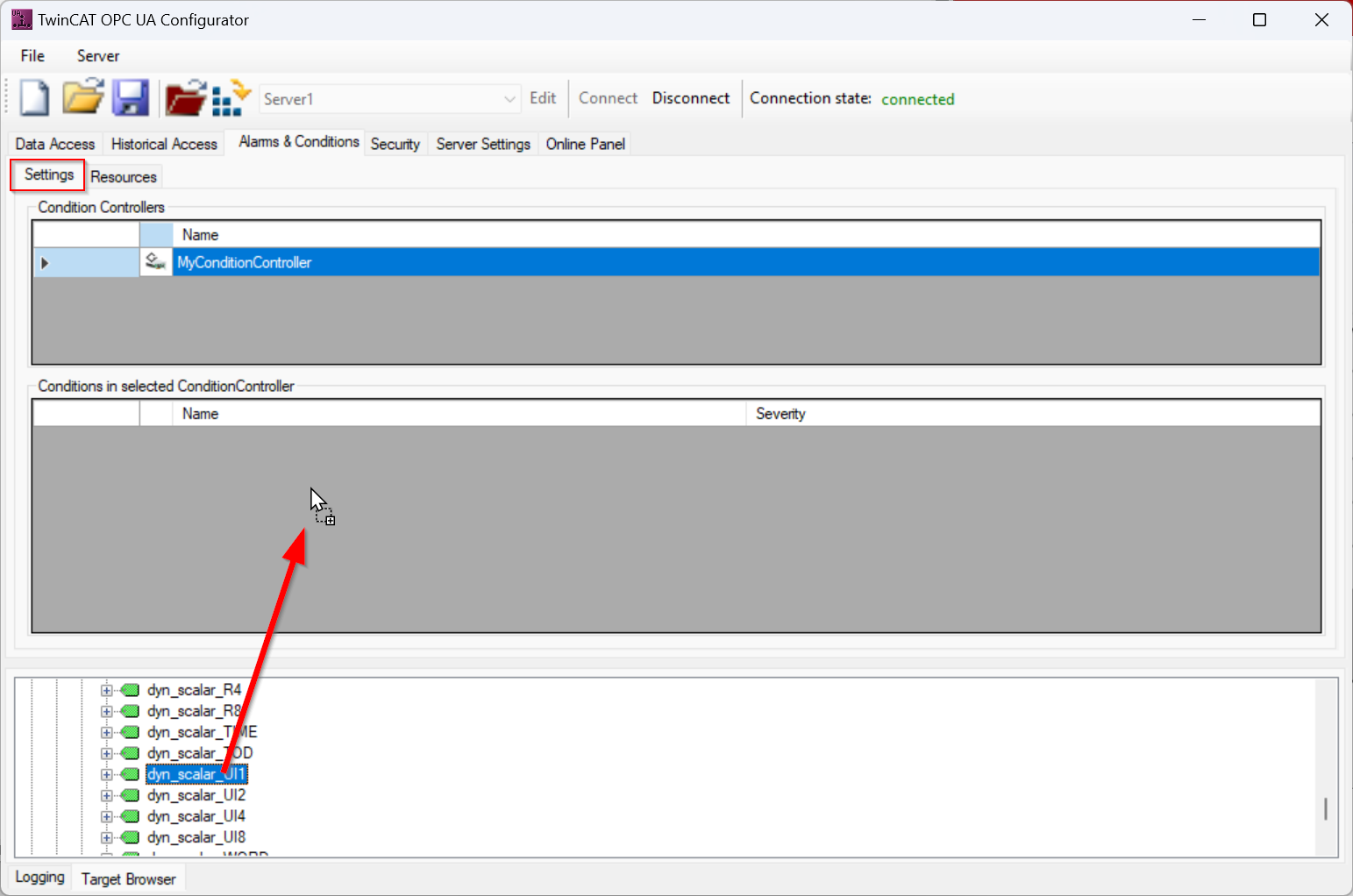Select the dyn_scalar_UI2 tree item

point(196,795)
